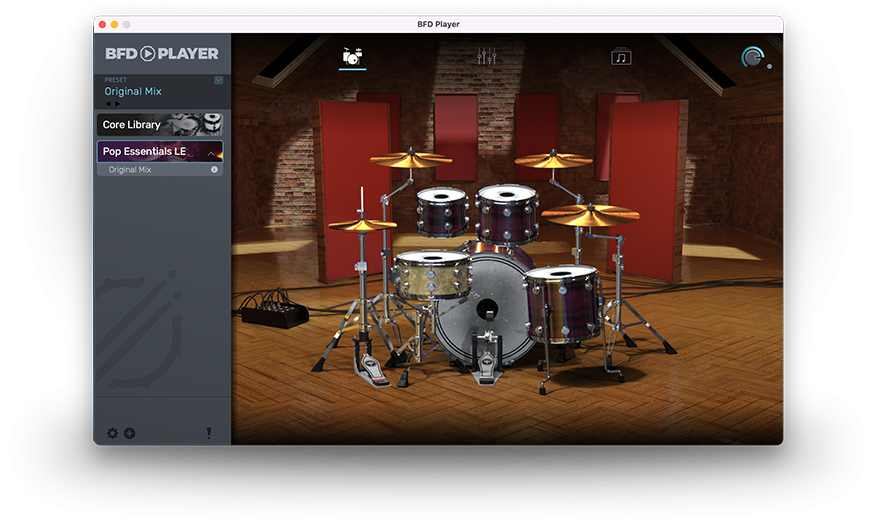Click the Original Mix preset name
The width and height of the screenshot is (876, 524).
pos(133,92)
